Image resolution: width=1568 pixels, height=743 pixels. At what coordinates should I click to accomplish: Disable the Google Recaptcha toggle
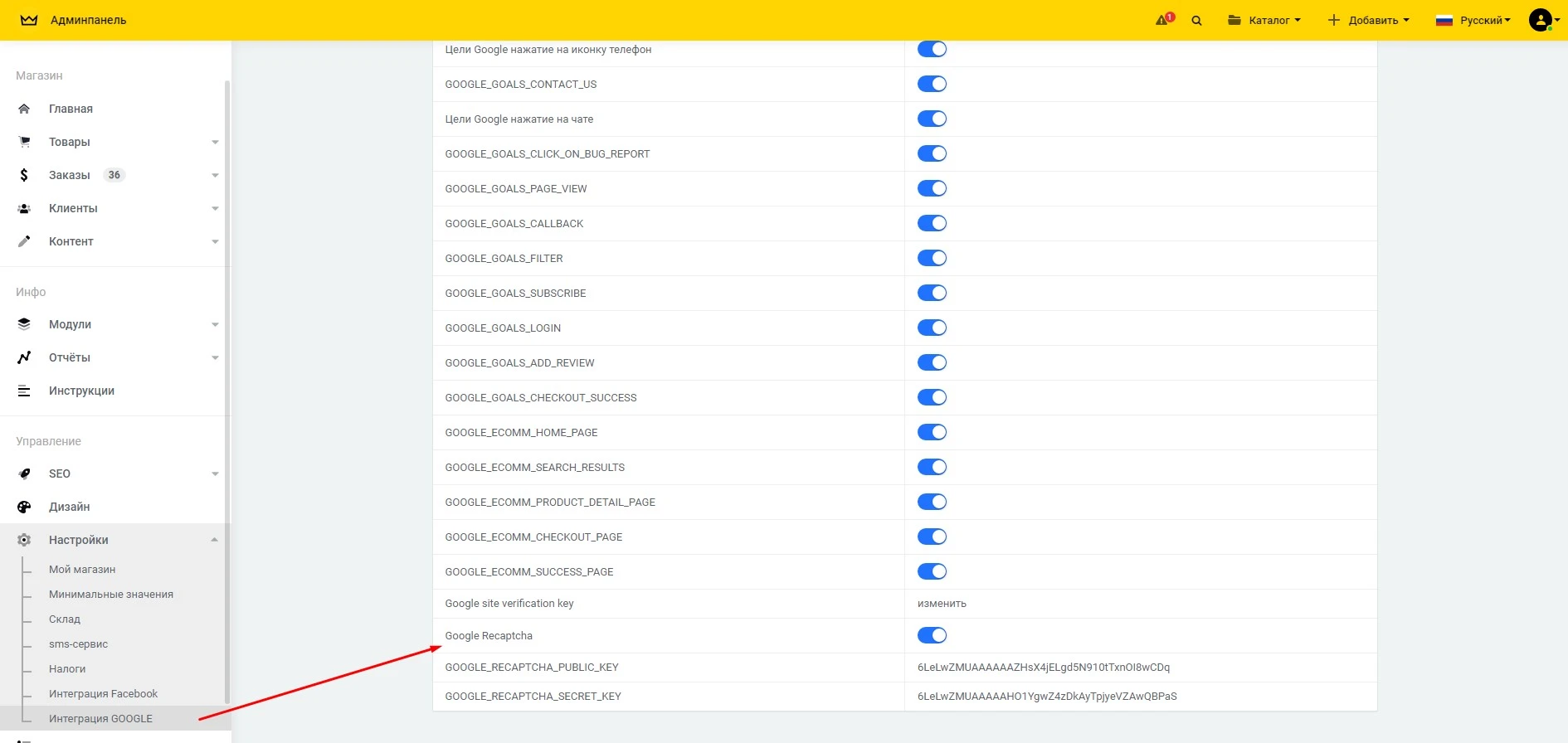932,635
